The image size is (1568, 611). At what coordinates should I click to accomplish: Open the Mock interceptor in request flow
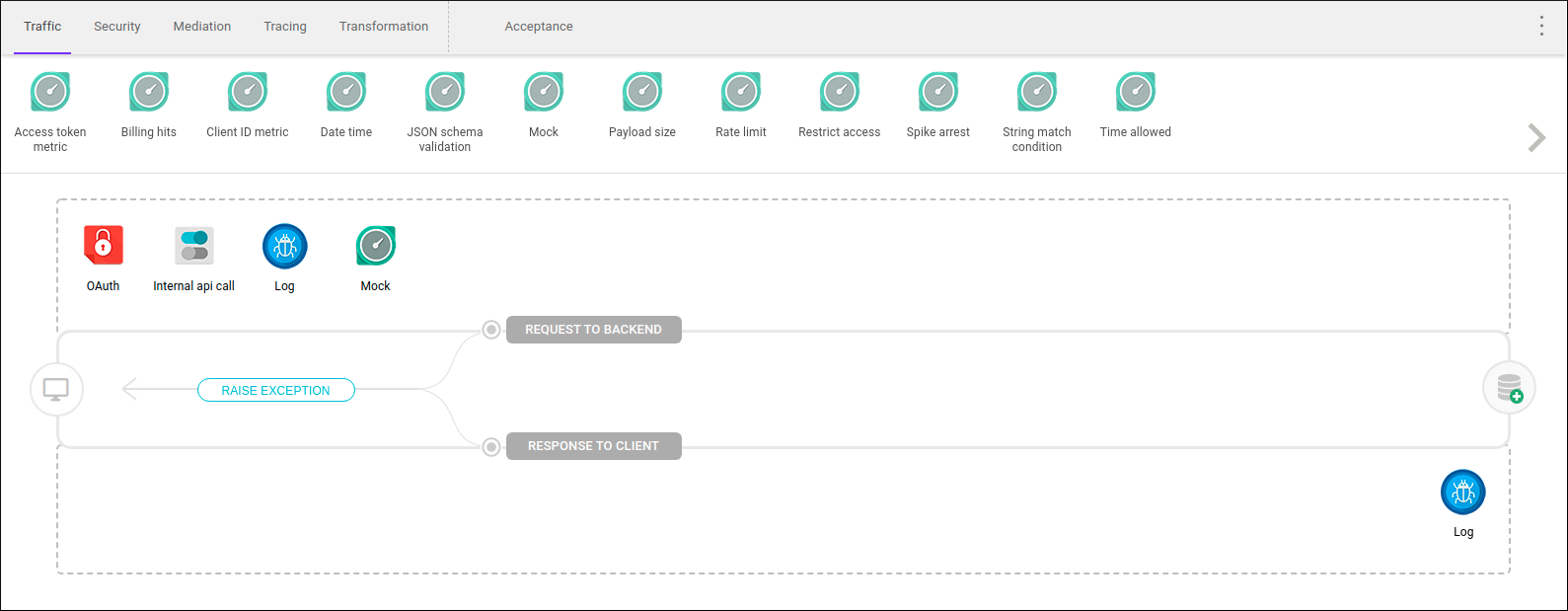tap(376, 246)
